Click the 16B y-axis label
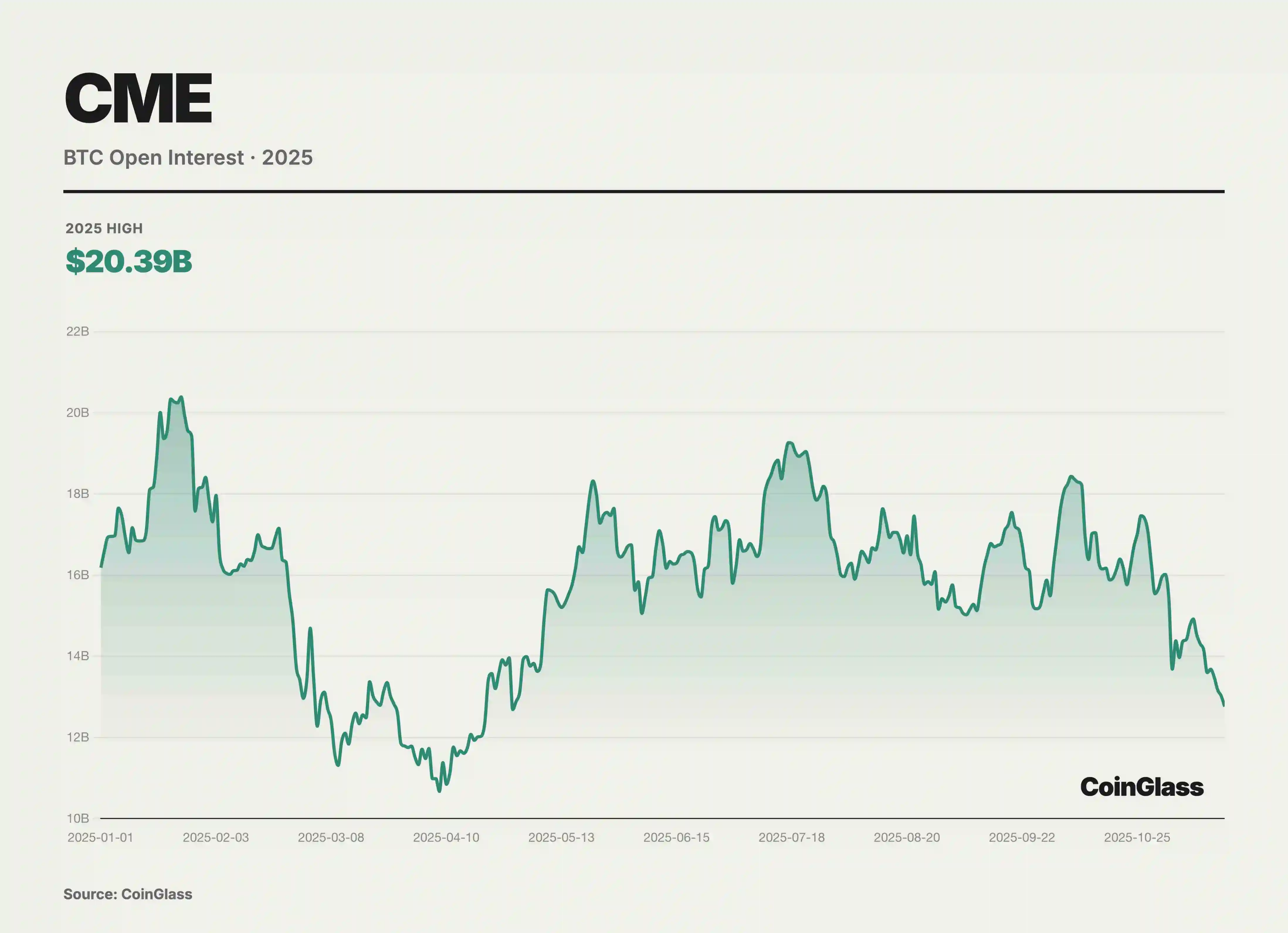The image size is (1288, 933). click(x=78, y=575)
